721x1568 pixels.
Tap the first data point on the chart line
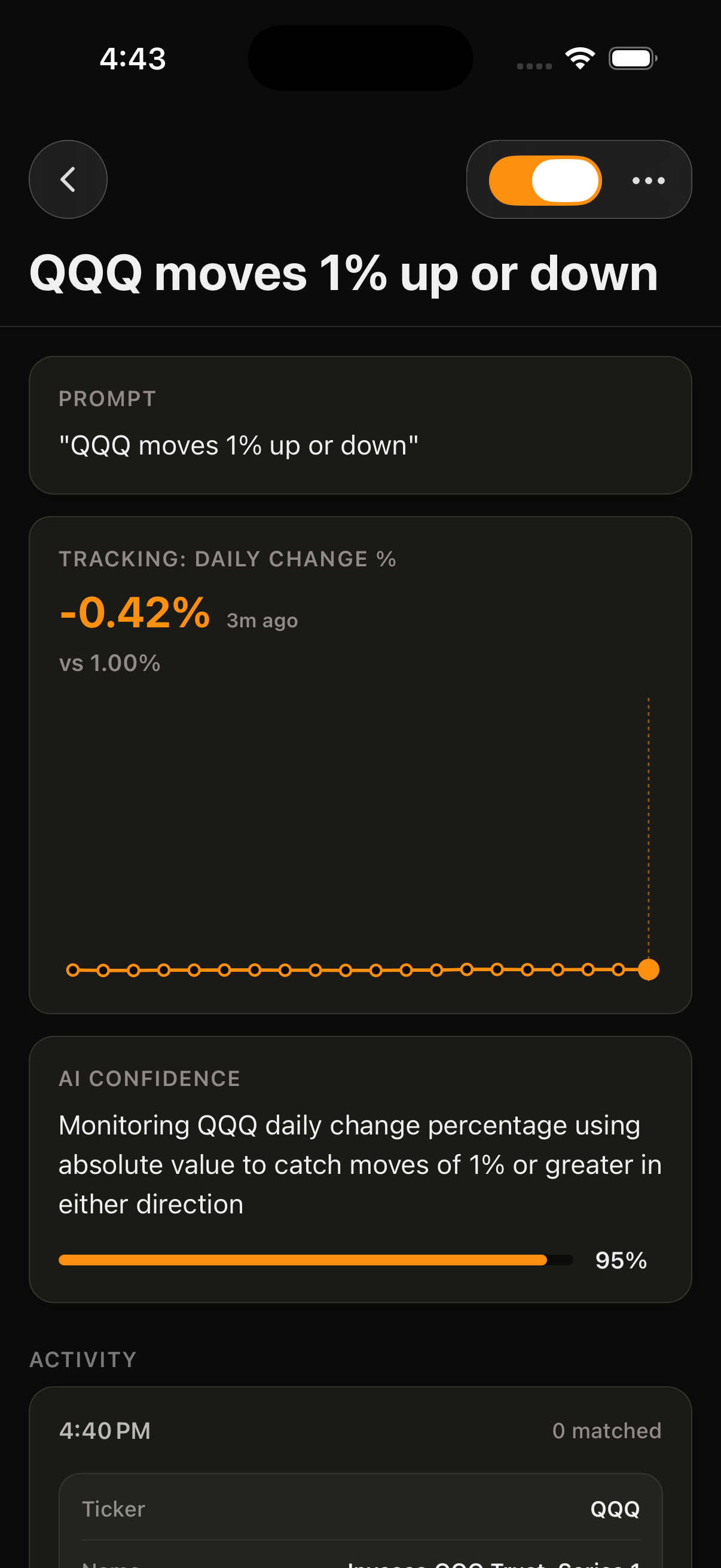(x=74, y=969)
